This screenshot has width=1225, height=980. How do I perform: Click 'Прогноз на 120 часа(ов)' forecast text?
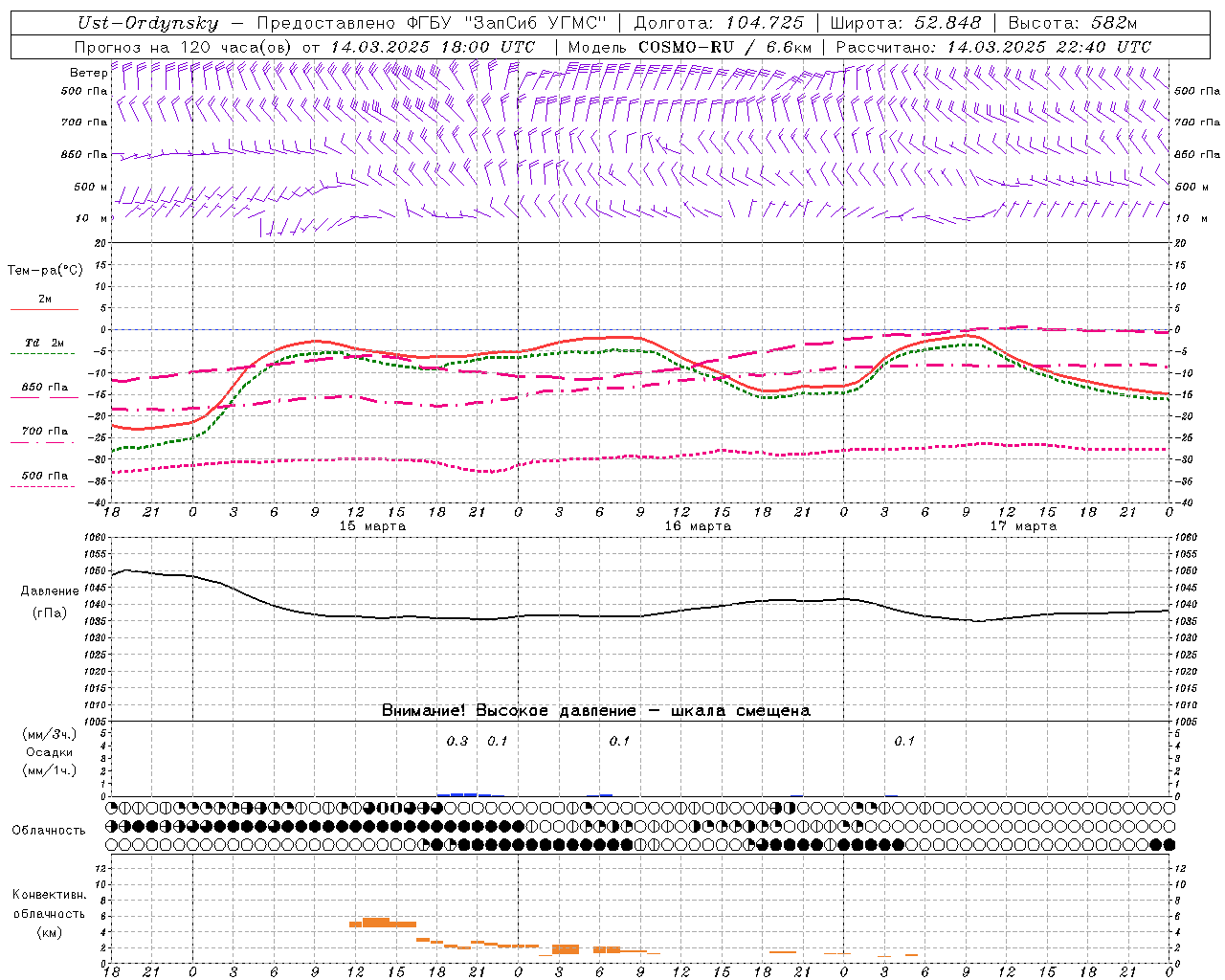point(184,47)
